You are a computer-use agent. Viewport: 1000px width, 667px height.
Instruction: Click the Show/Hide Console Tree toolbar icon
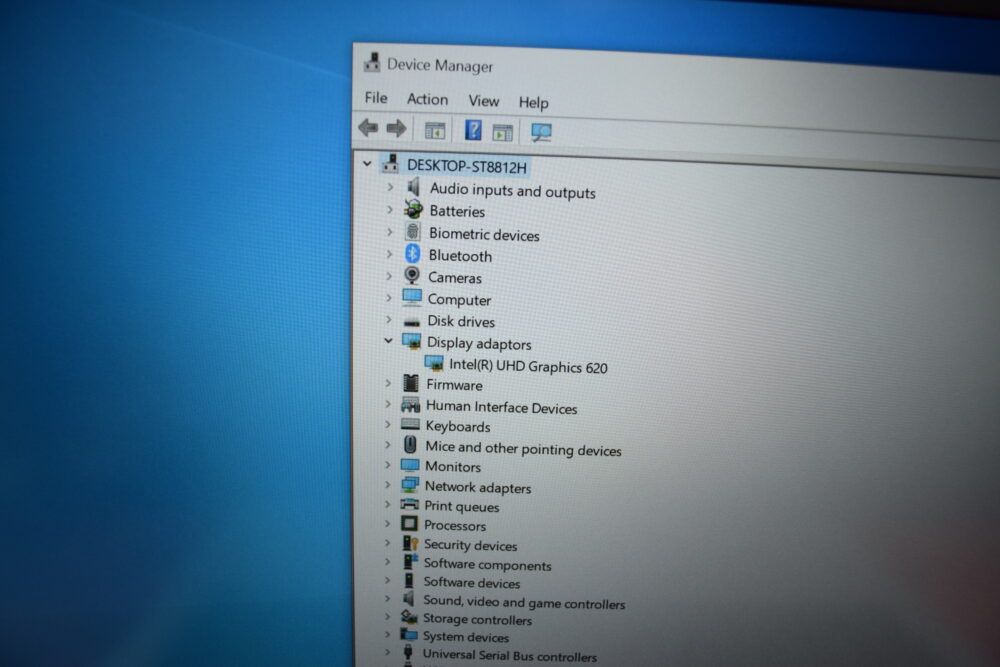[435, 131]
